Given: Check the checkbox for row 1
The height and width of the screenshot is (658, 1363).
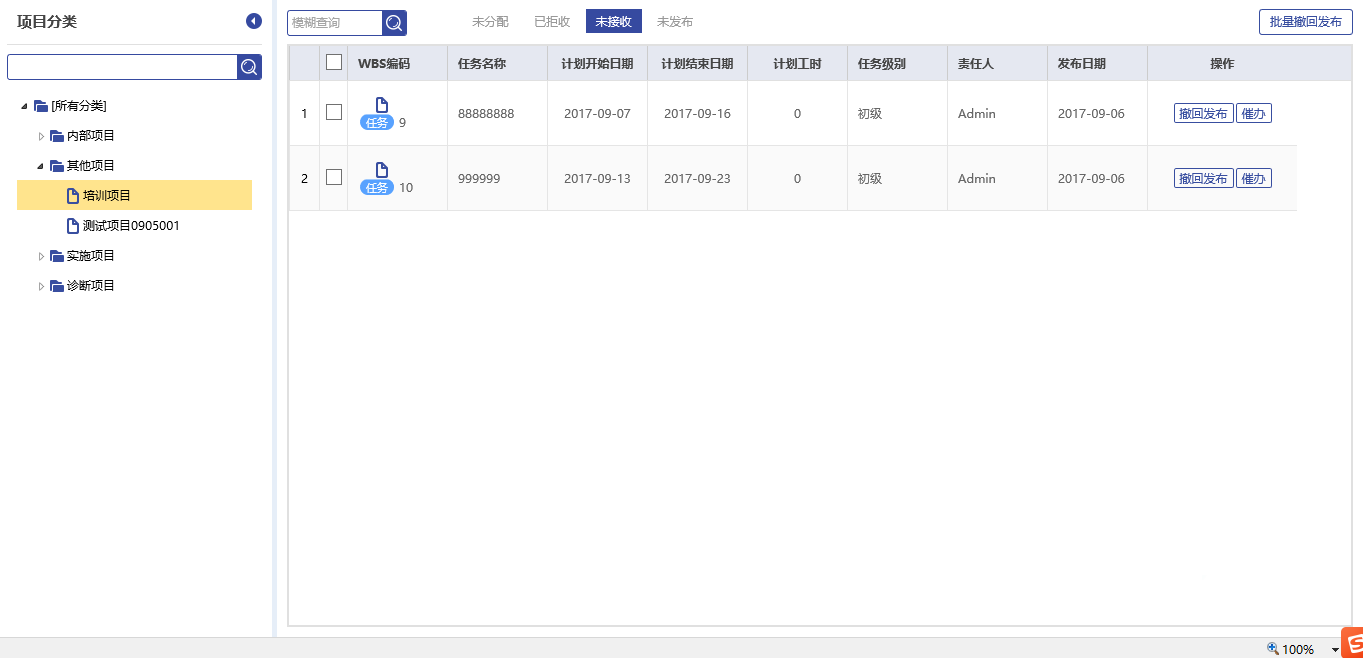Looking at the screenshot, I should 334,112.
